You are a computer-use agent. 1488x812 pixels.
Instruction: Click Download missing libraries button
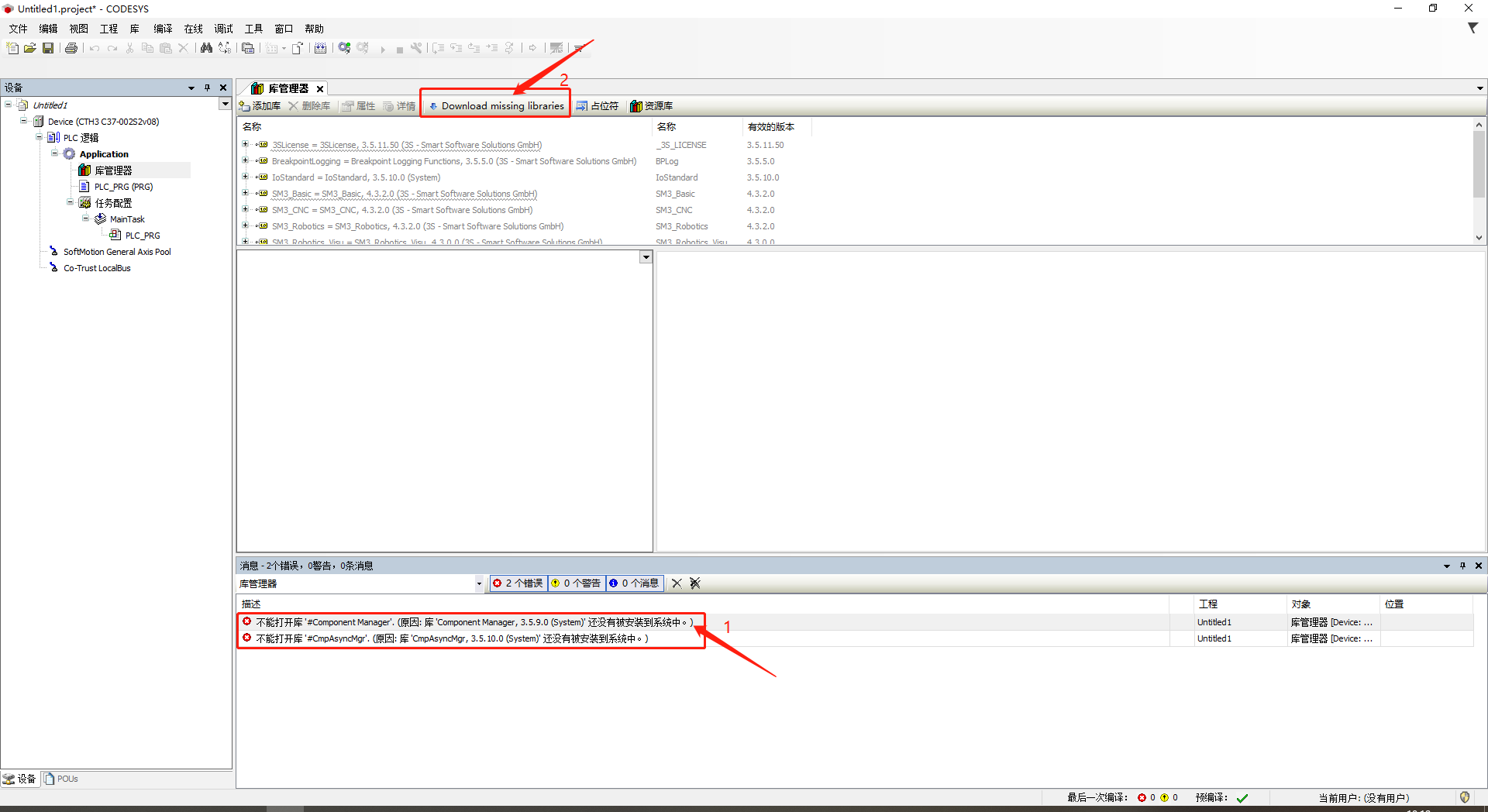point(496,106)
